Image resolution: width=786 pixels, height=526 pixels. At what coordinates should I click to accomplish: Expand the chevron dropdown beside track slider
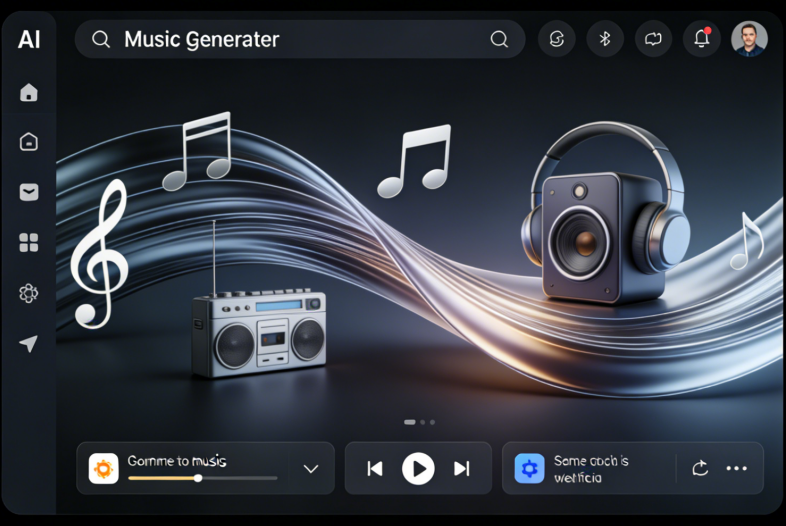311,469
